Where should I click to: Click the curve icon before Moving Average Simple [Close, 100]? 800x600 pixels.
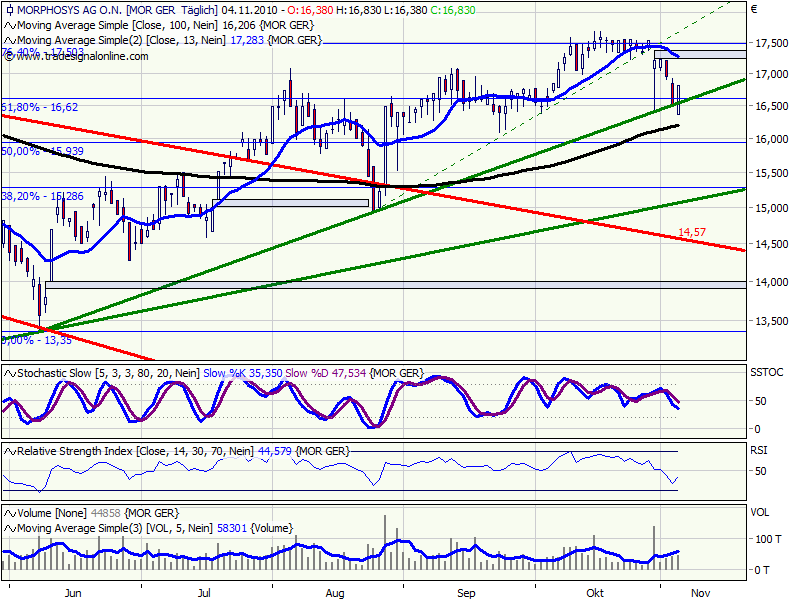[11, 27]
